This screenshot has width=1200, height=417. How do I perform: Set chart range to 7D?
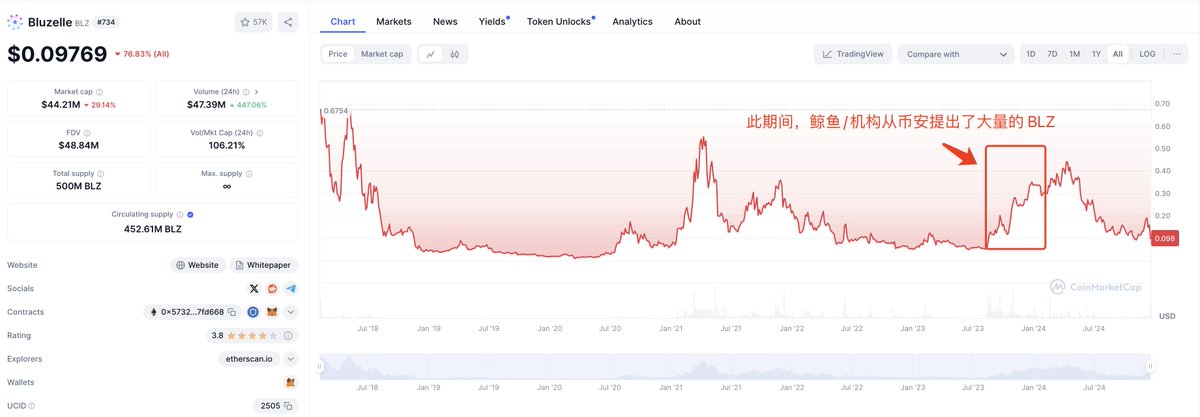coord(1052,54)
